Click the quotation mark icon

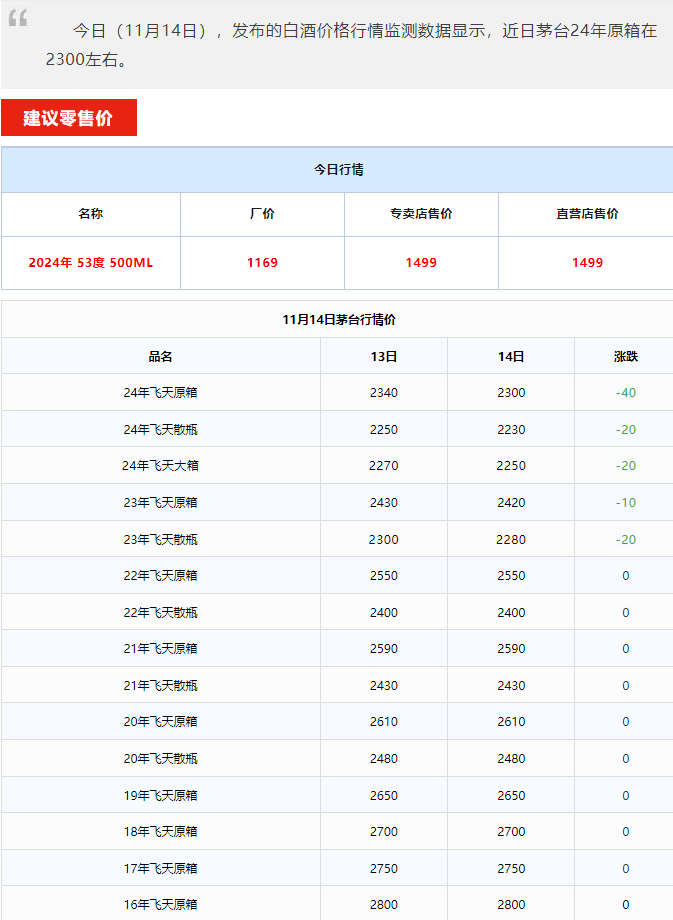click(x=18, y=19)
